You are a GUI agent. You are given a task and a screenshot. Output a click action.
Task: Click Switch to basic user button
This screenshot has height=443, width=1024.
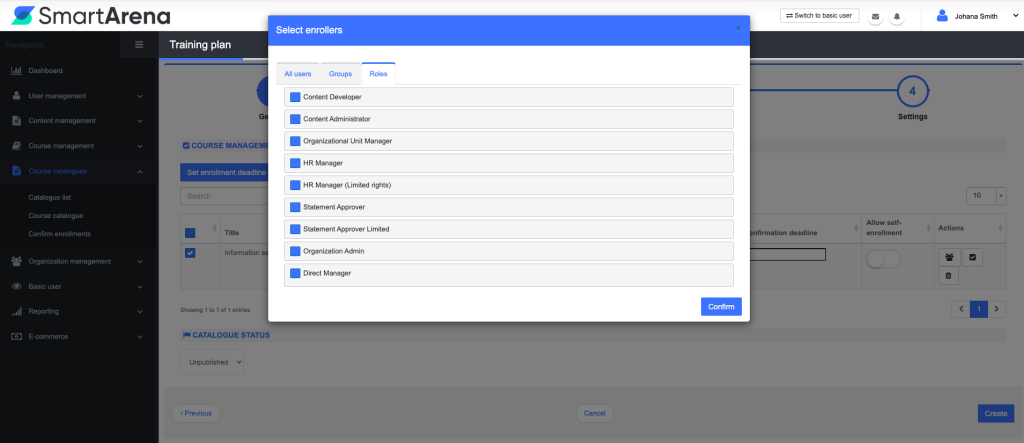(x=820, y=16)
